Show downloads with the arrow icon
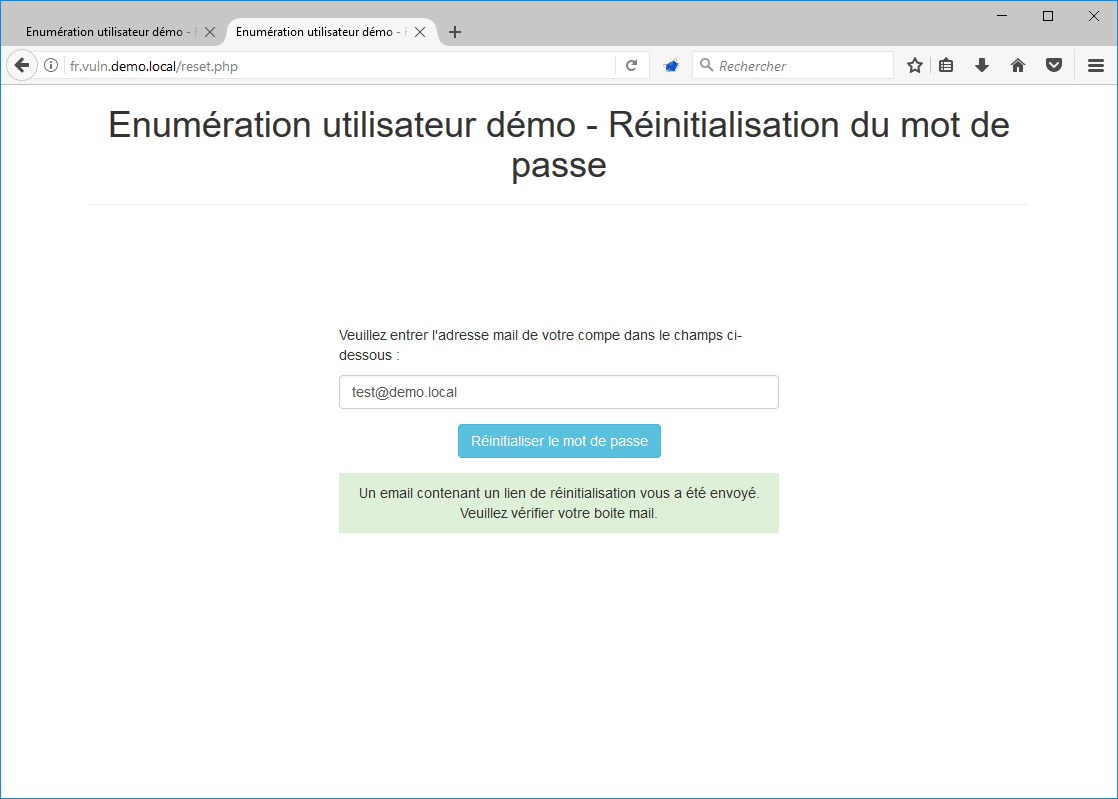The image size is (1118, 799). tap(981, 65)
